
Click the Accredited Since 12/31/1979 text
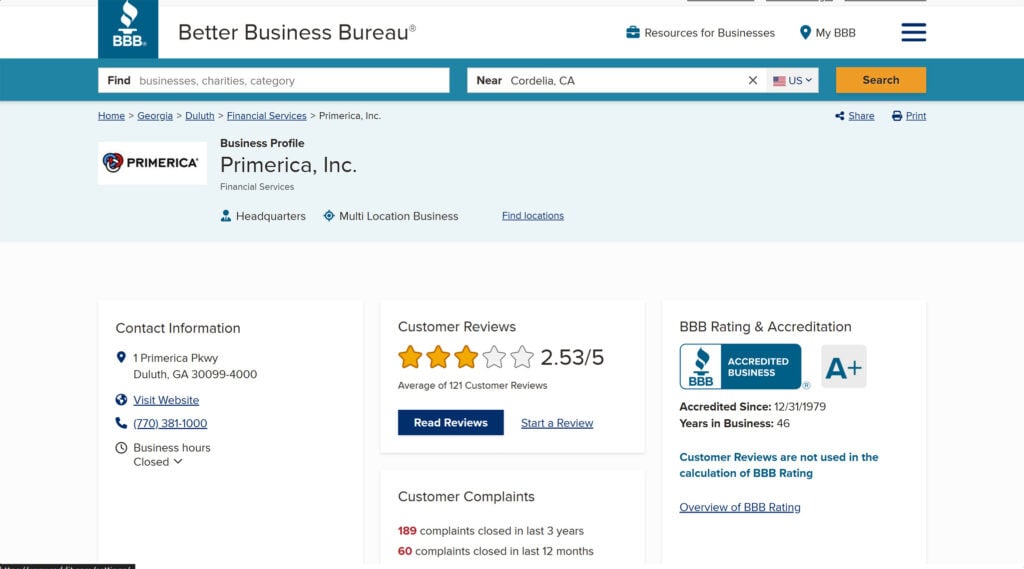752,406
